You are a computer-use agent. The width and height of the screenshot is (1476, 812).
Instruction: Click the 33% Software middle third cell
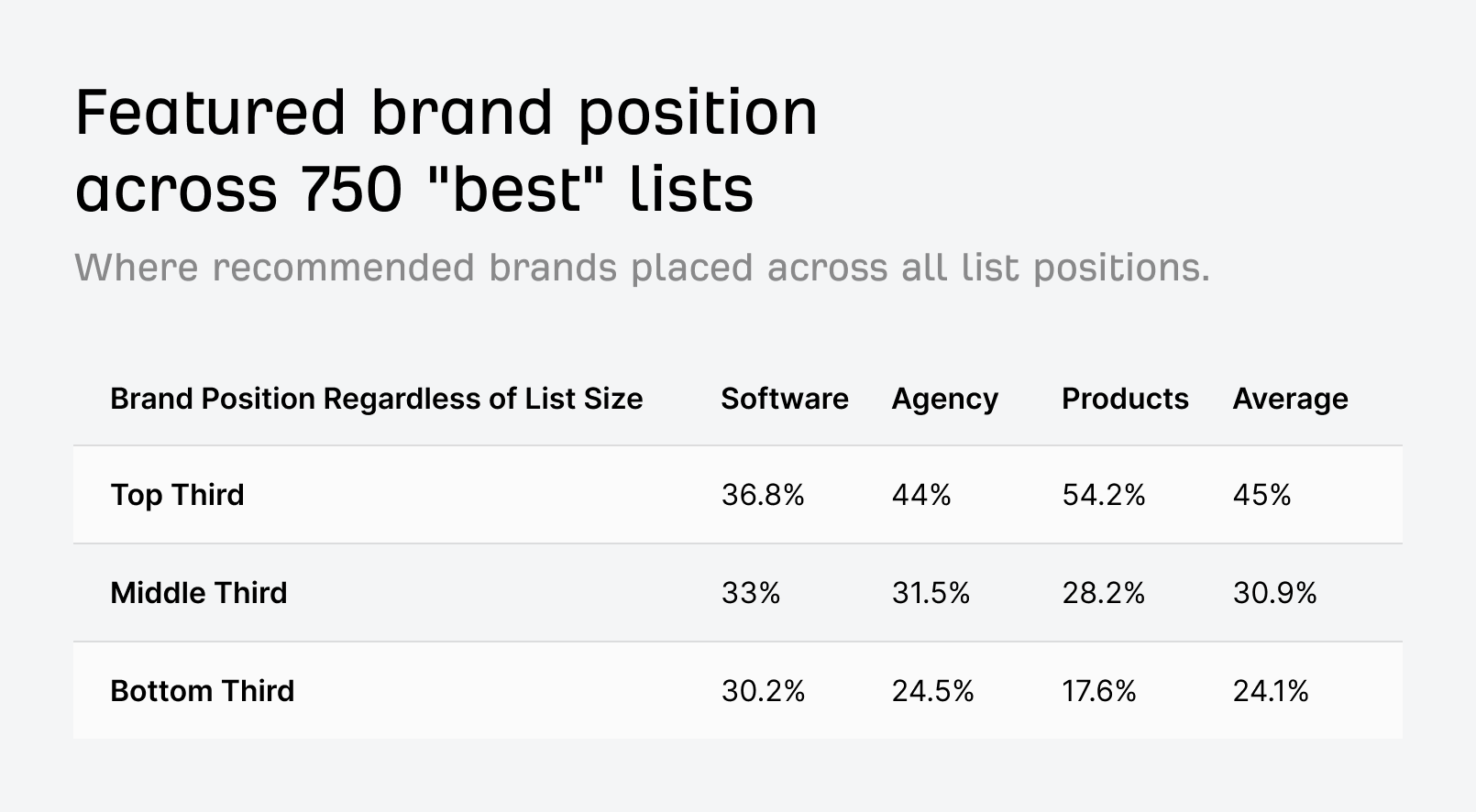(x=751, y=593)
